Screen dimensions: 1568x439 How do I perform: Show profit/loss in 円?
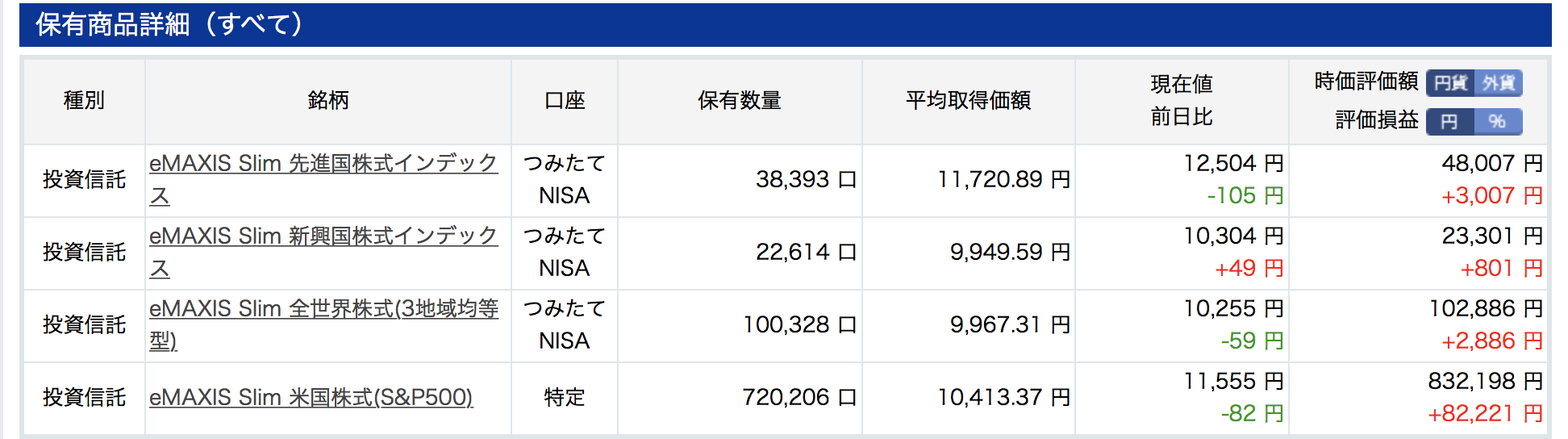1450,122
